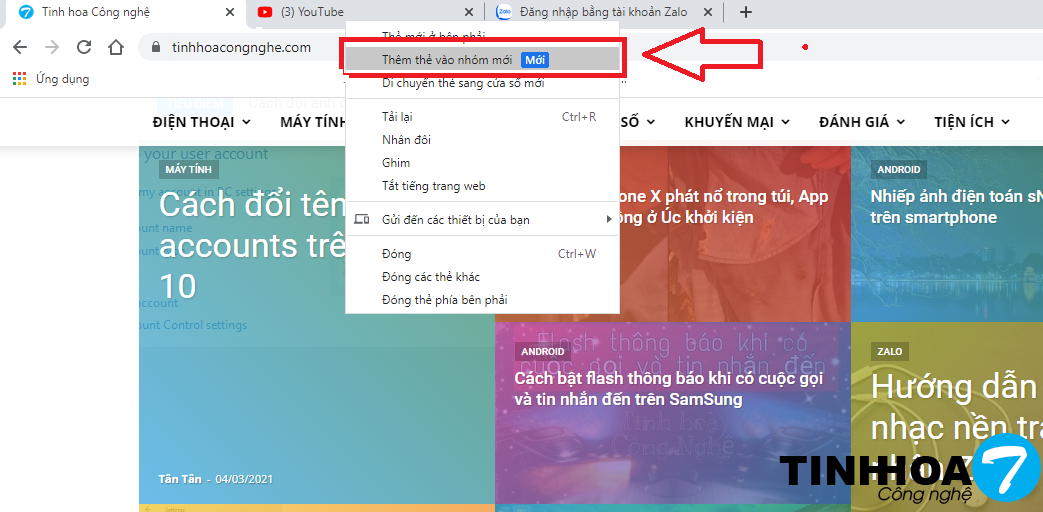The image size is (1043, 512).
Task: Go to browser home page icon
Action: point(116,47)
